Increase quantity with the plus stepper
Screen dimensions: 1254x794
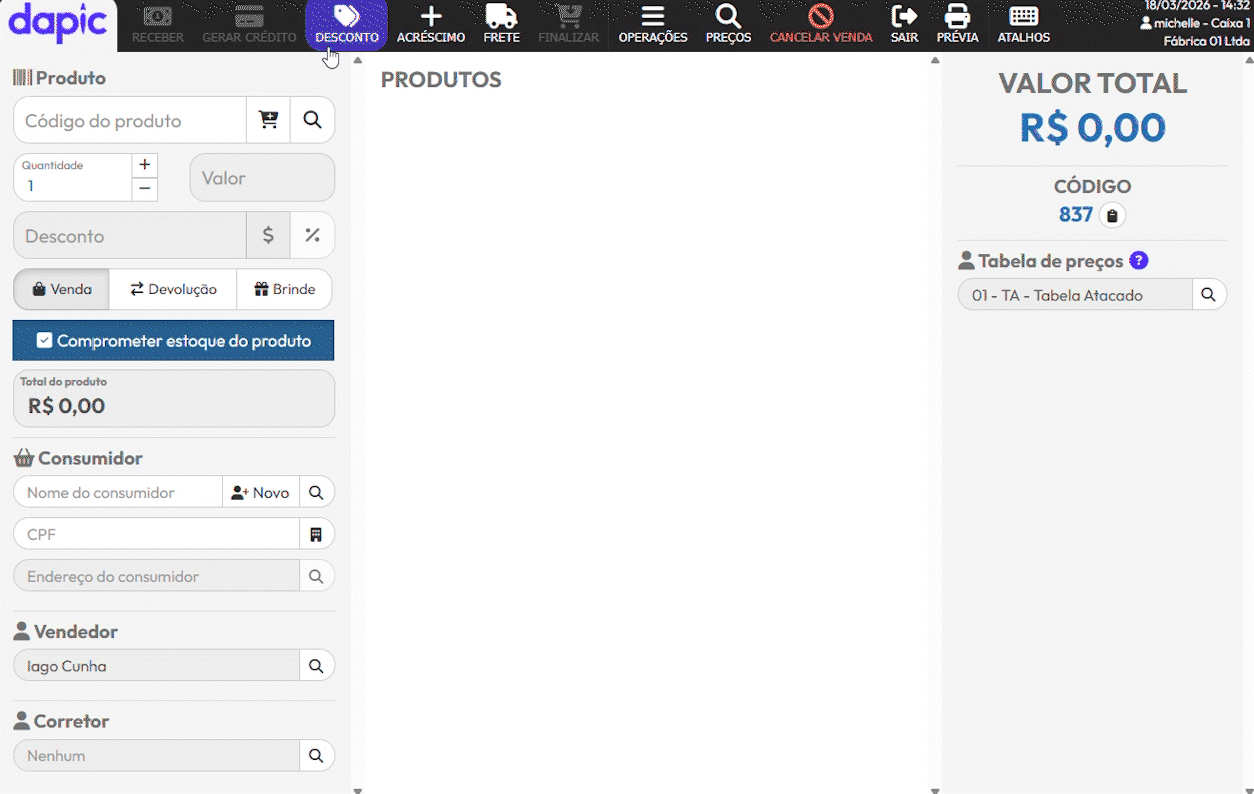tap(145, 165)
